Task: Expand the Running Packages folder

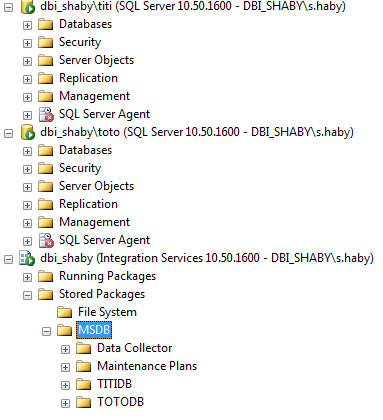Action: 27,278
